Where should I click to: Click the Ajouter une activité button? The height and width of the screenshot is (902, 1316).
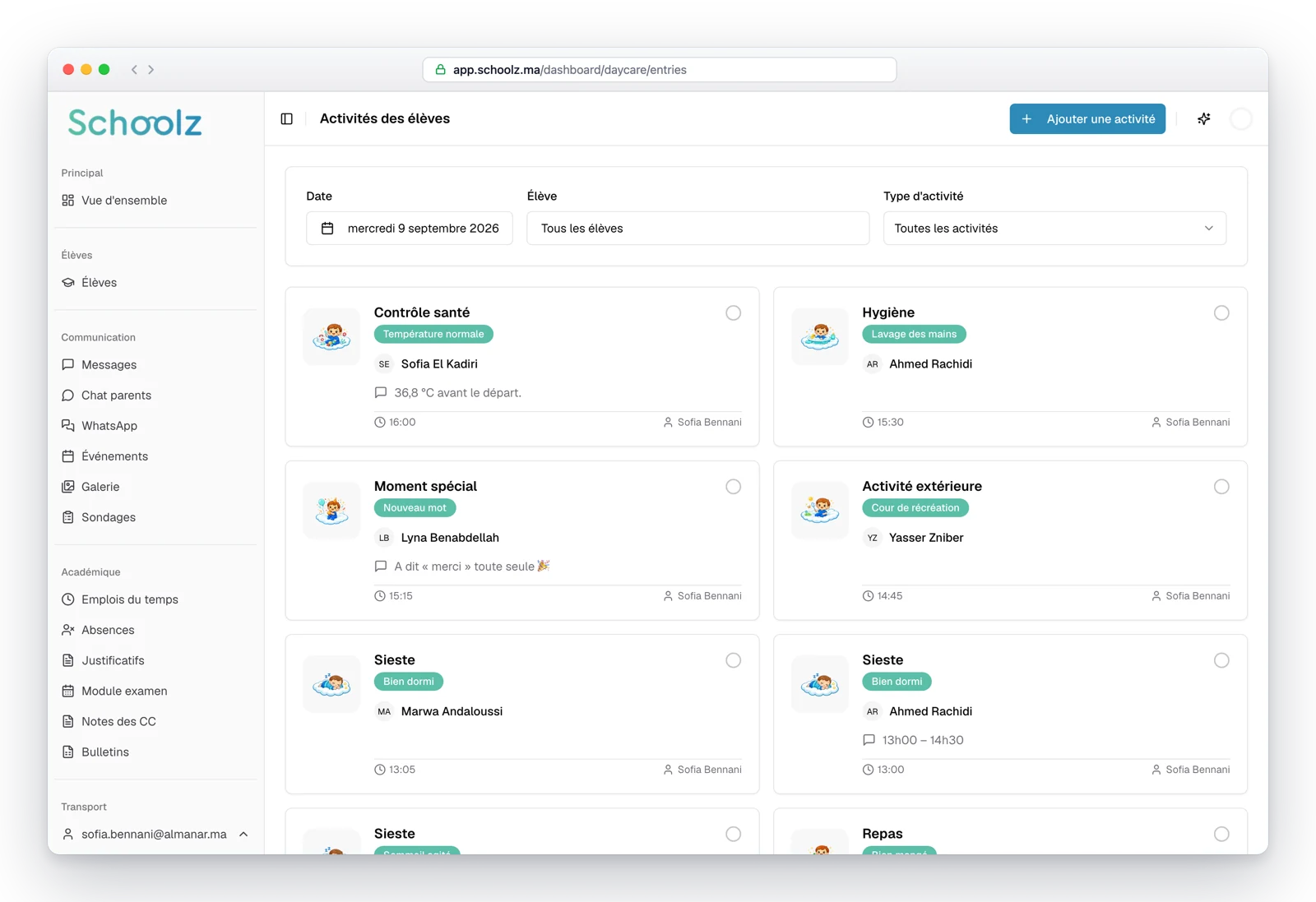pos(1087,119)
